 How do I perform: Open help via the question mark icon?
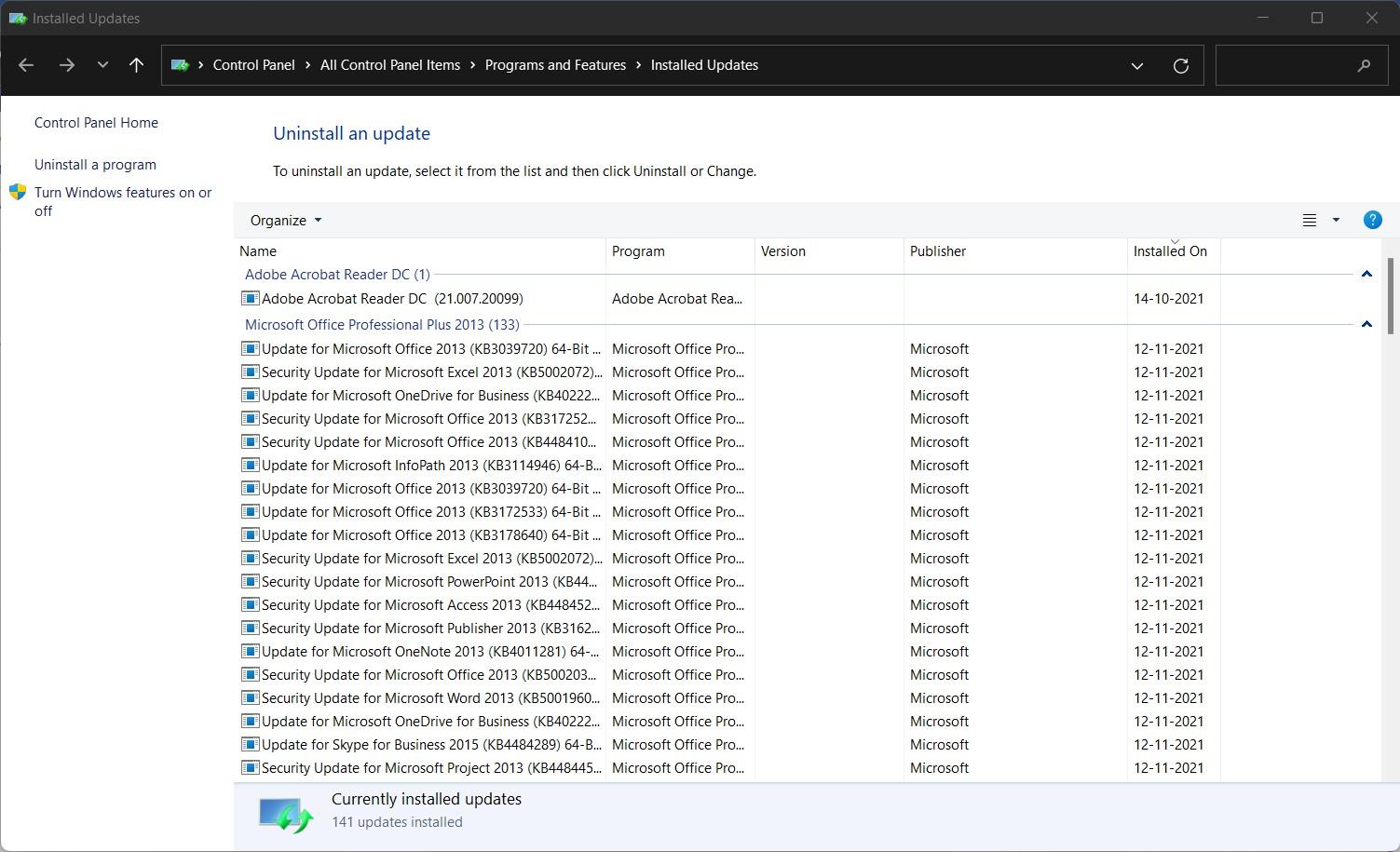coord(1372,220)
